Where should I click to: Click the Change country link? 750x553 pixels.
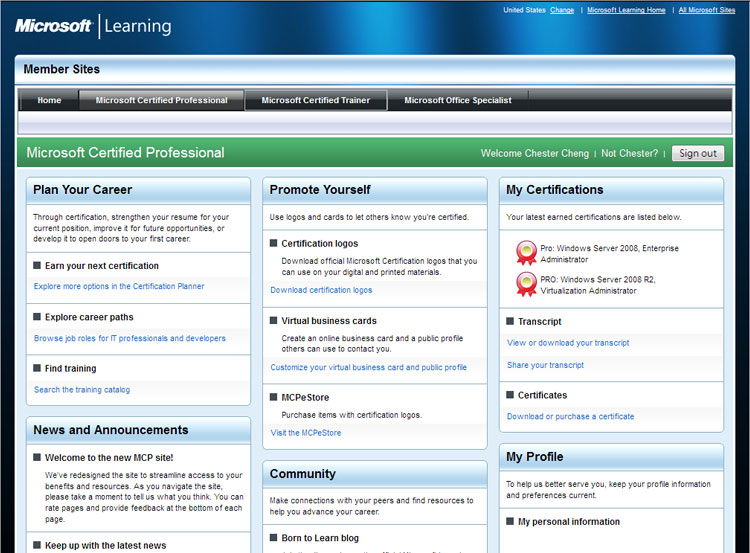pos(562,10)
